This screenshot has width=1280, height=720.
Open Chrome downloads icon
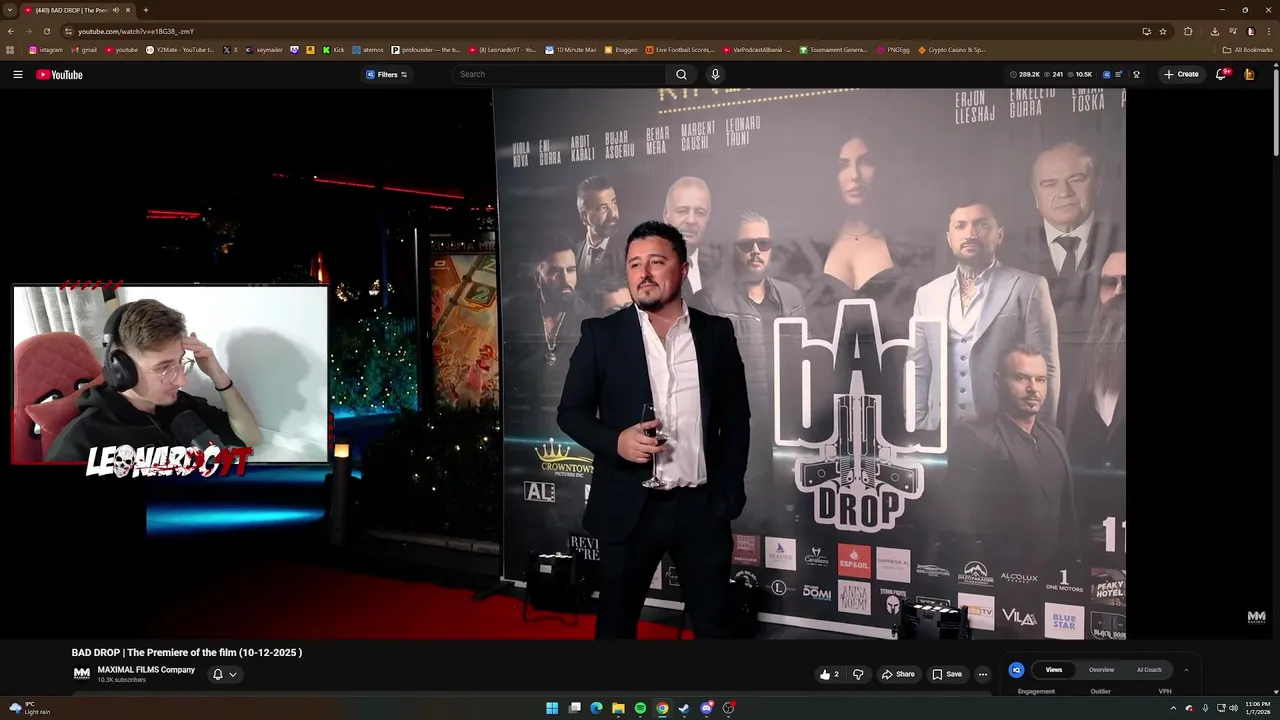click(1215, 31)
